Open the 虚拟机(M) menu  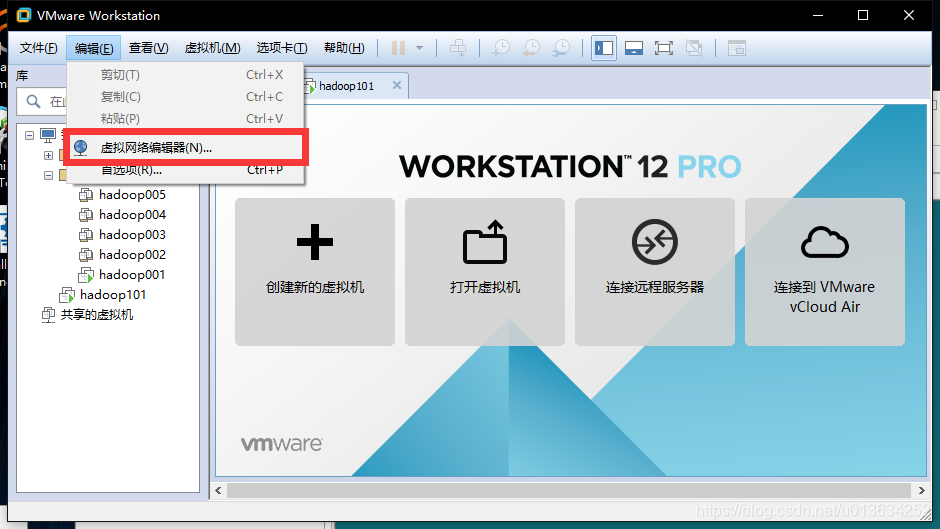[x=212, y=48]
